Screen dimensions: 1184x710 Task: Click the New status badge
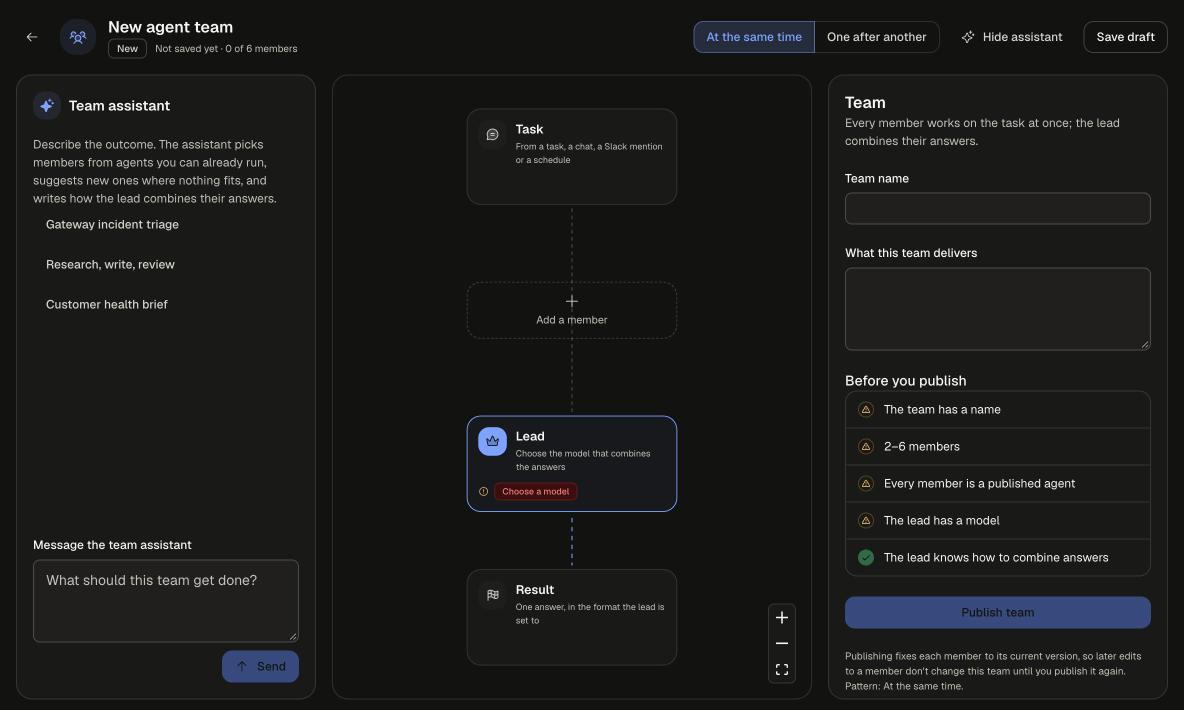point(127,48)
